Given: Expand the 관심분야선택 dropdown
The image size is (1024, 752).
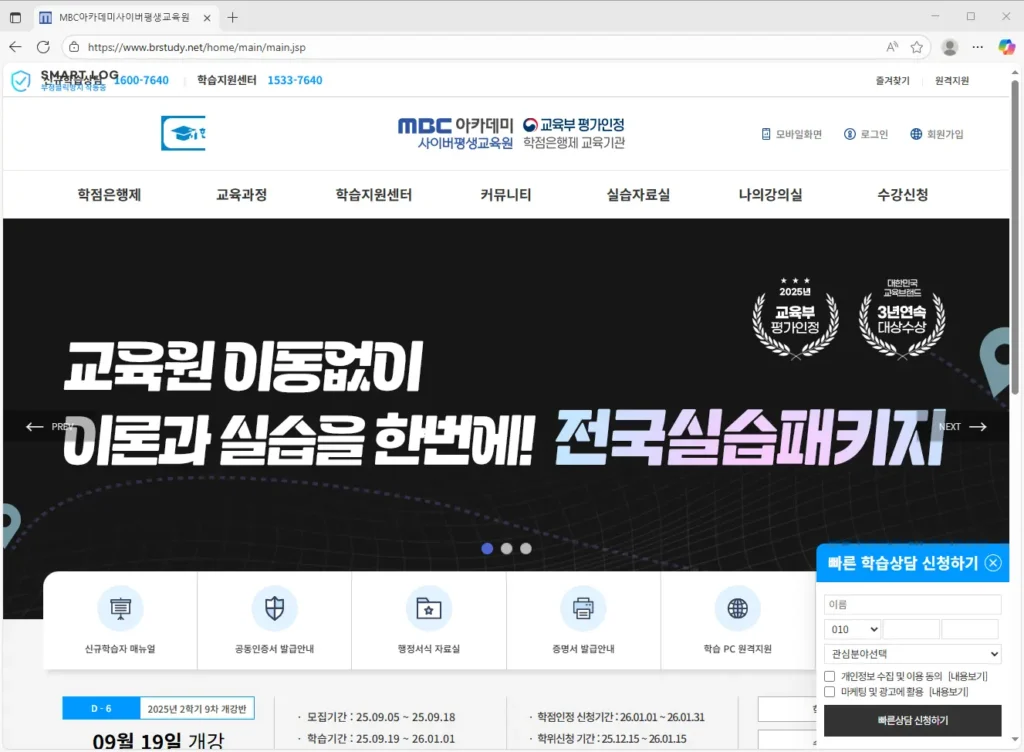Looking at the screenshot, I should click(912, 653).
